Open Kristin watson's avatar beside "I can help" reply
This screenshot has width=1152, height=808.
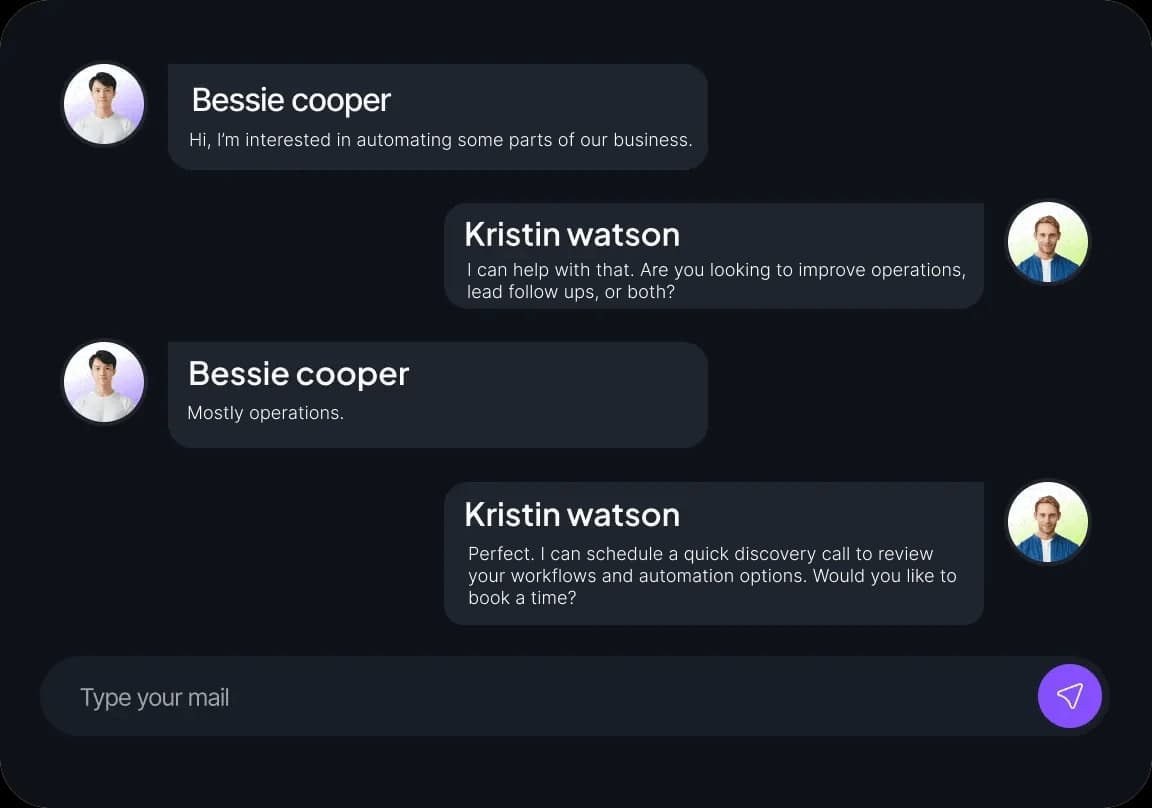(1047, 243)
